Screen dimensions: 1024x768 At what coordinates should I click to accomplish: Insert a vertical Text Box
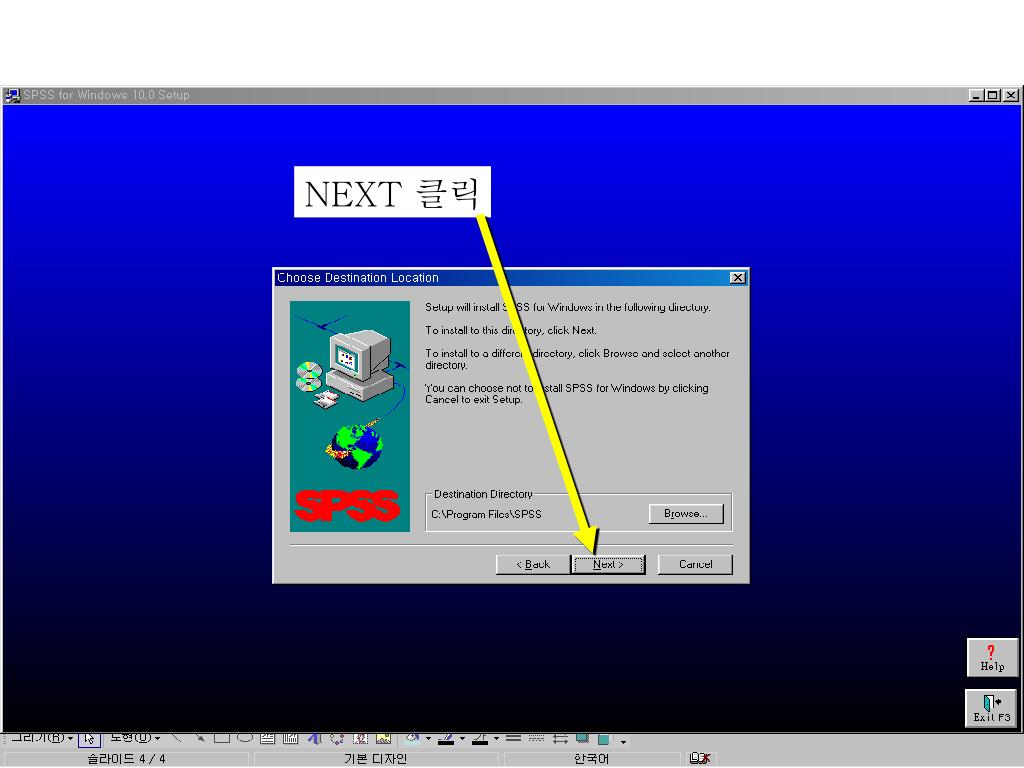pos(291,738)
